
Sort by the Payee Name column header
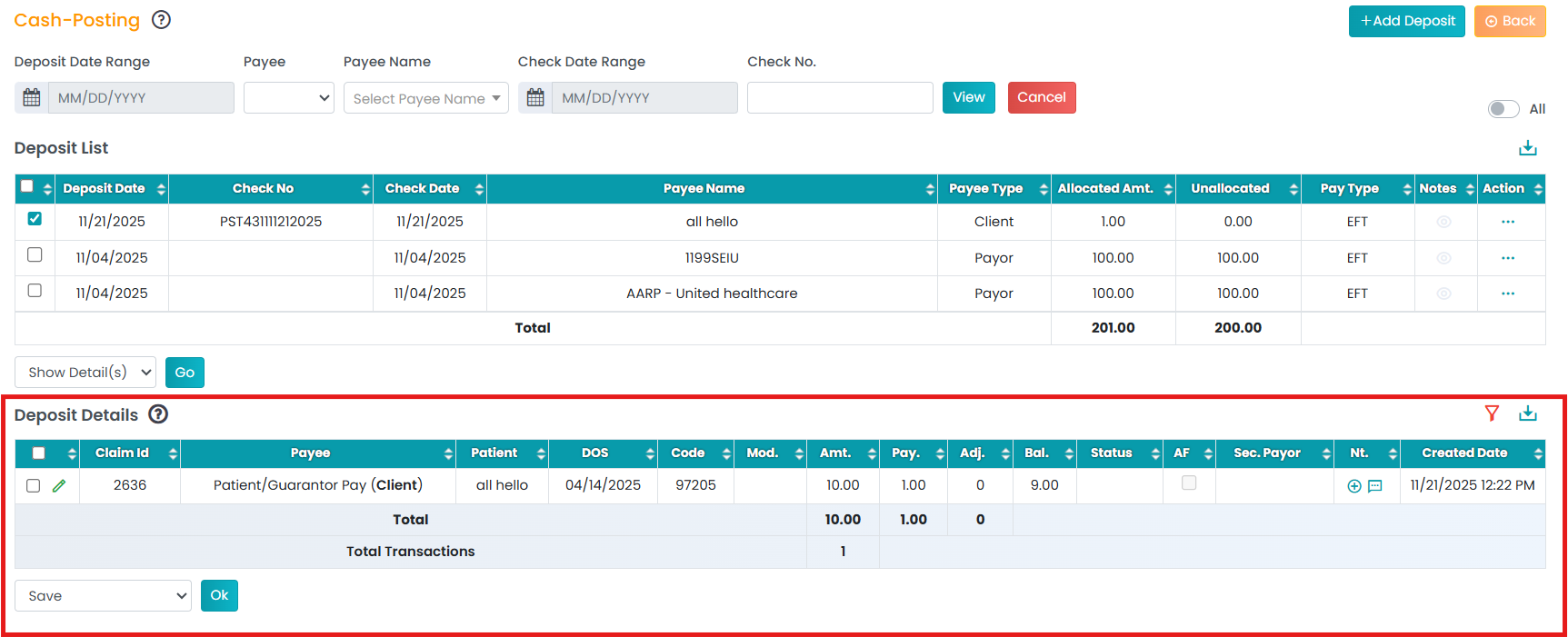[x=704, y=188]
